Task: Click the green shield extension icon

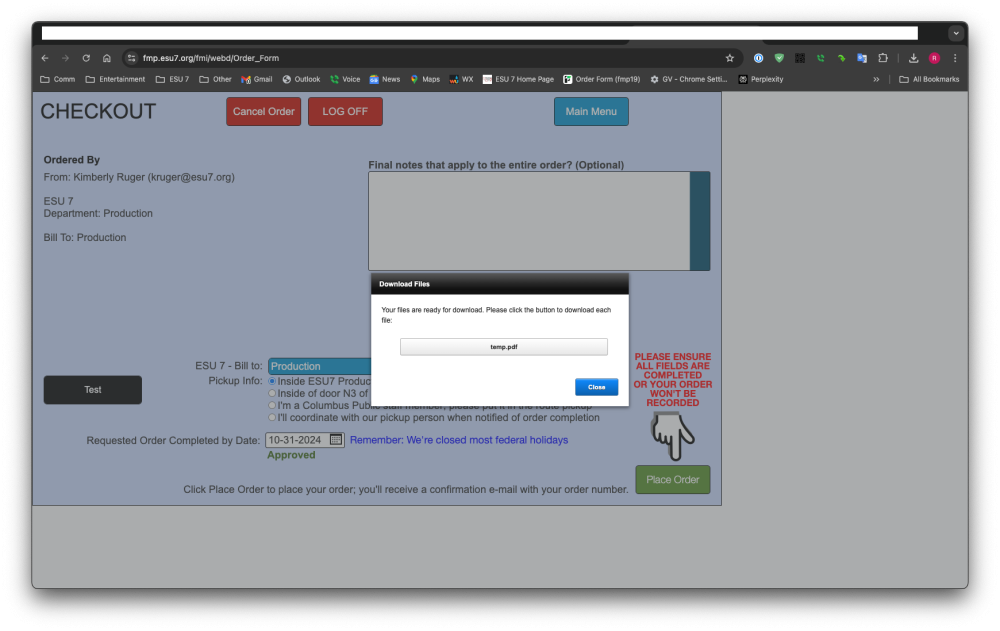Action: (x=779, y=58)
